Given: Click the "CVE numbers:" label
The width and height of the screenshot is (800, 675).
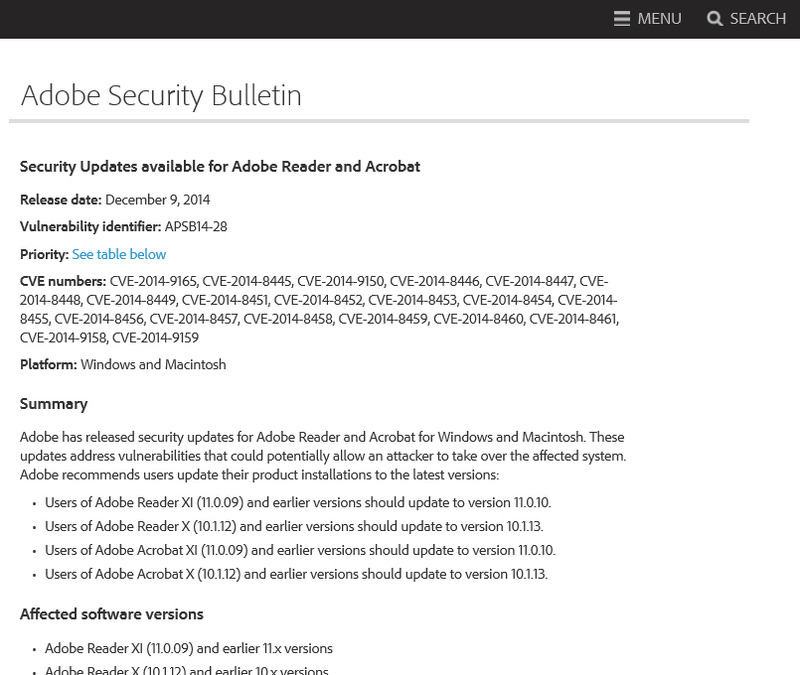Looking at the screenshot, I should (62, 282).
